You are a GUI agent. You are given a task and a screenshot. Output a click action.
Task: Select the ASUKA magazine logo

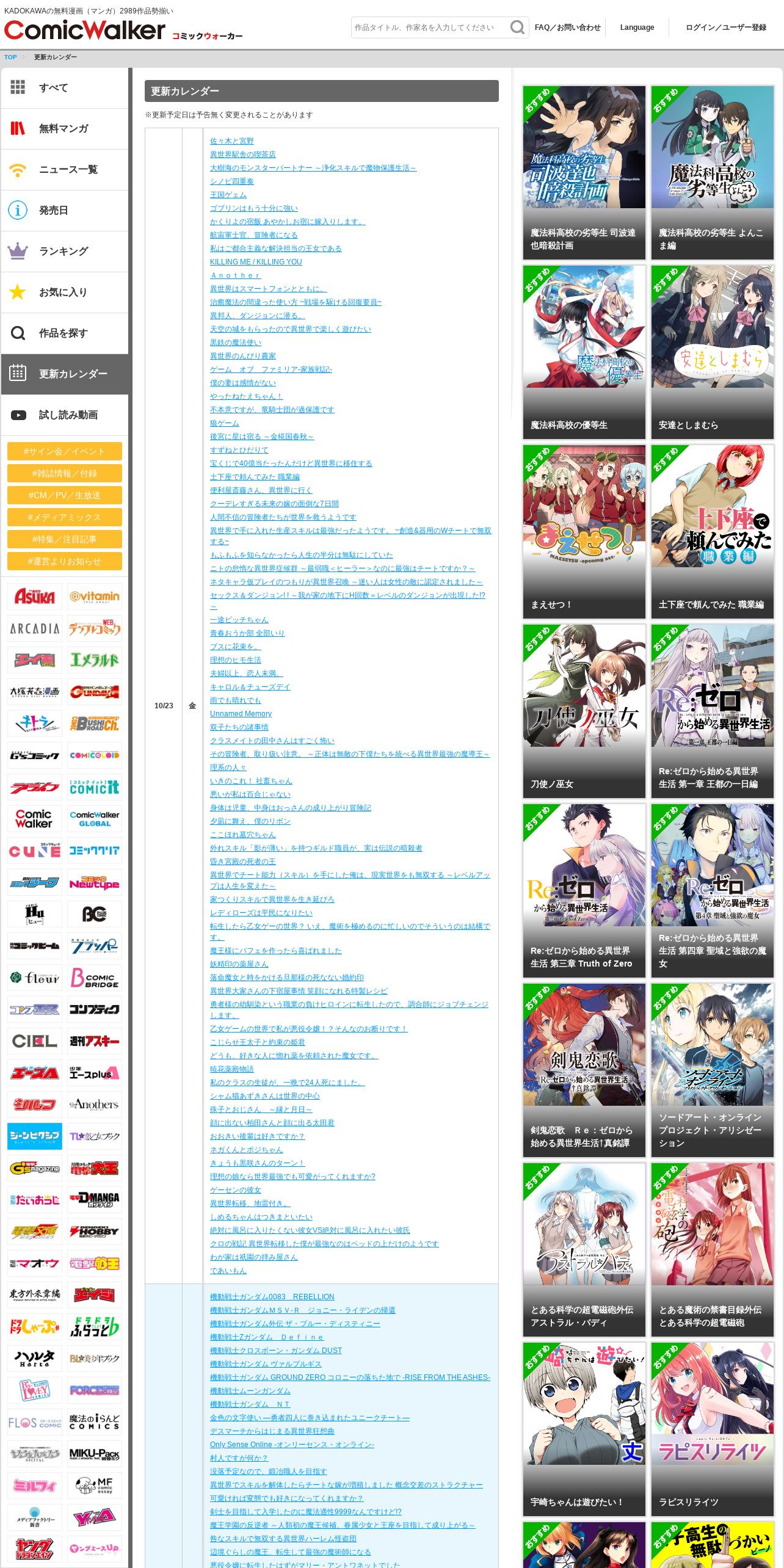click(35, 597)
